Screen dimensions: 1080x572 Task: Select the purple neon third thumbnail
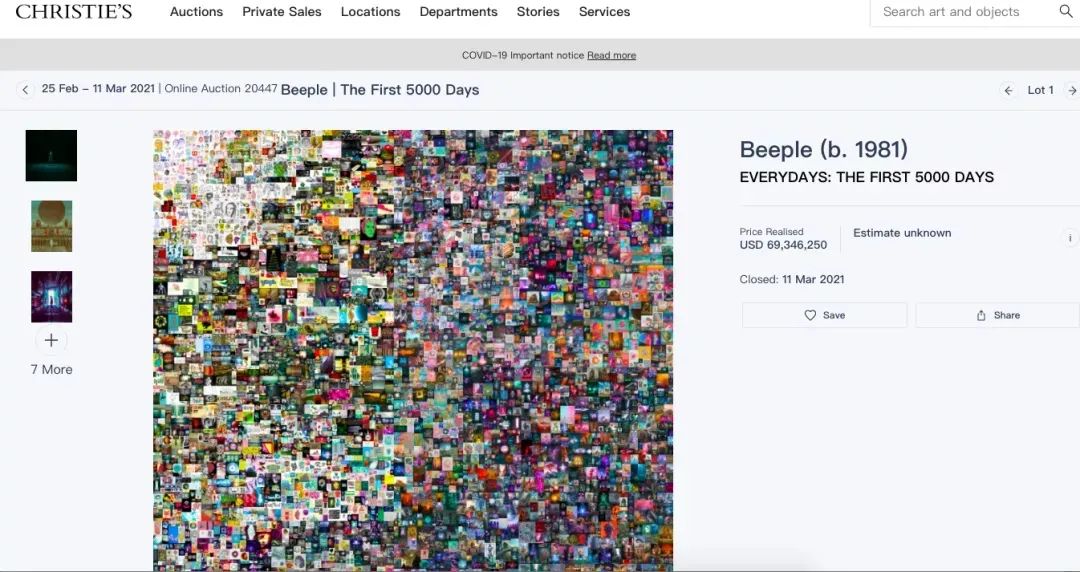52,297
